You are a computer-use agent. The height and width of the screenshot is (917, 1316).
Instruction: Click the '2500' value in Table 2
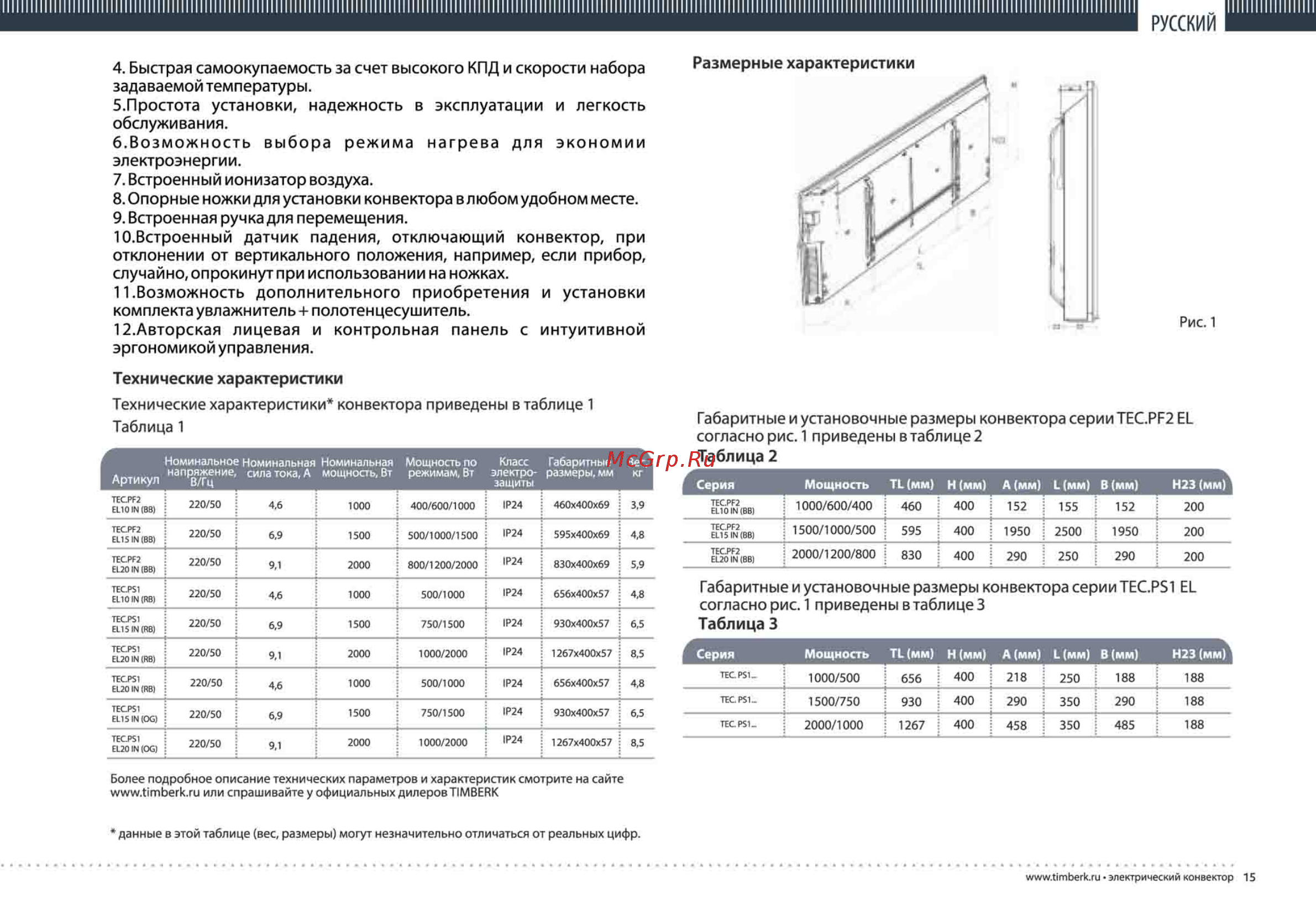point(1068,531)
